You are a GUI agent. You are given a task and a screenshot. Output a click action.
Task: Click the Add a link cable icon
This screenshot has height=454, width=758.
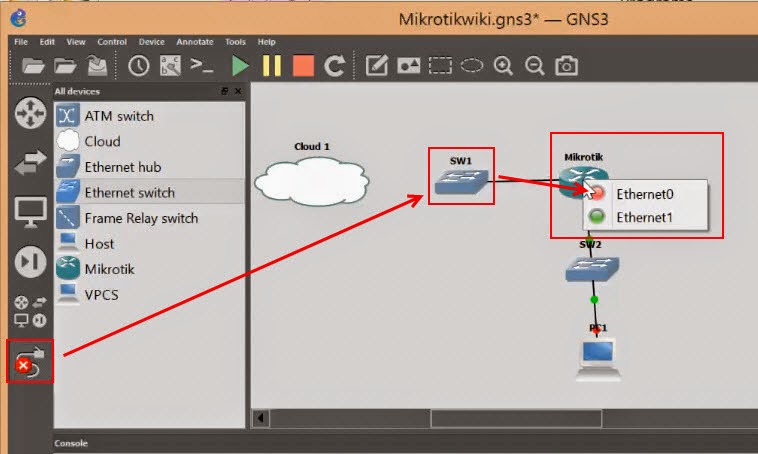(x=29, y=362)
